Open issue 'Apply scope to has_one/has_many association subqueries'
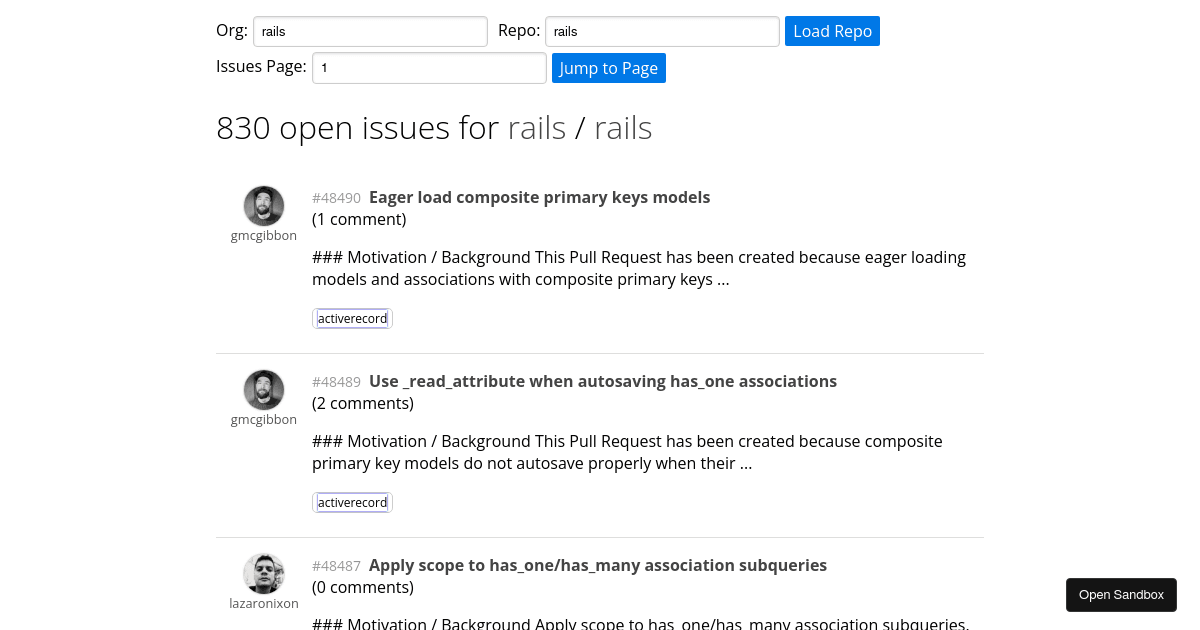 pyautogui.click(x=597, y=565)
